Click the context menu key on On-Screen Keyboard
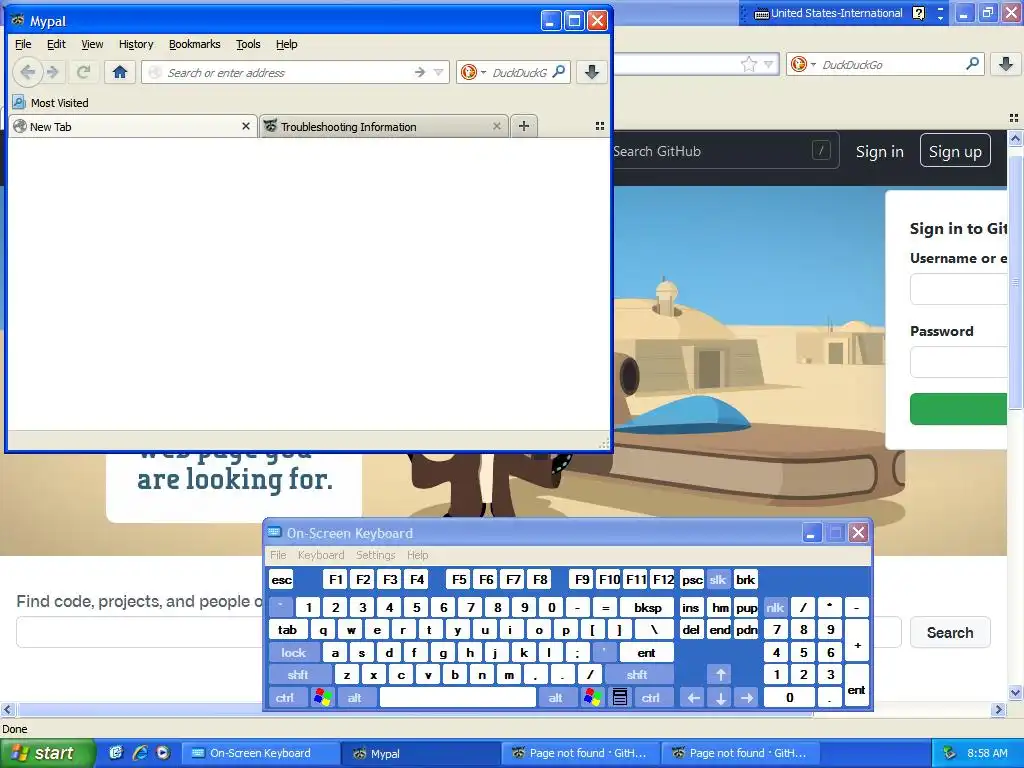 620,697
